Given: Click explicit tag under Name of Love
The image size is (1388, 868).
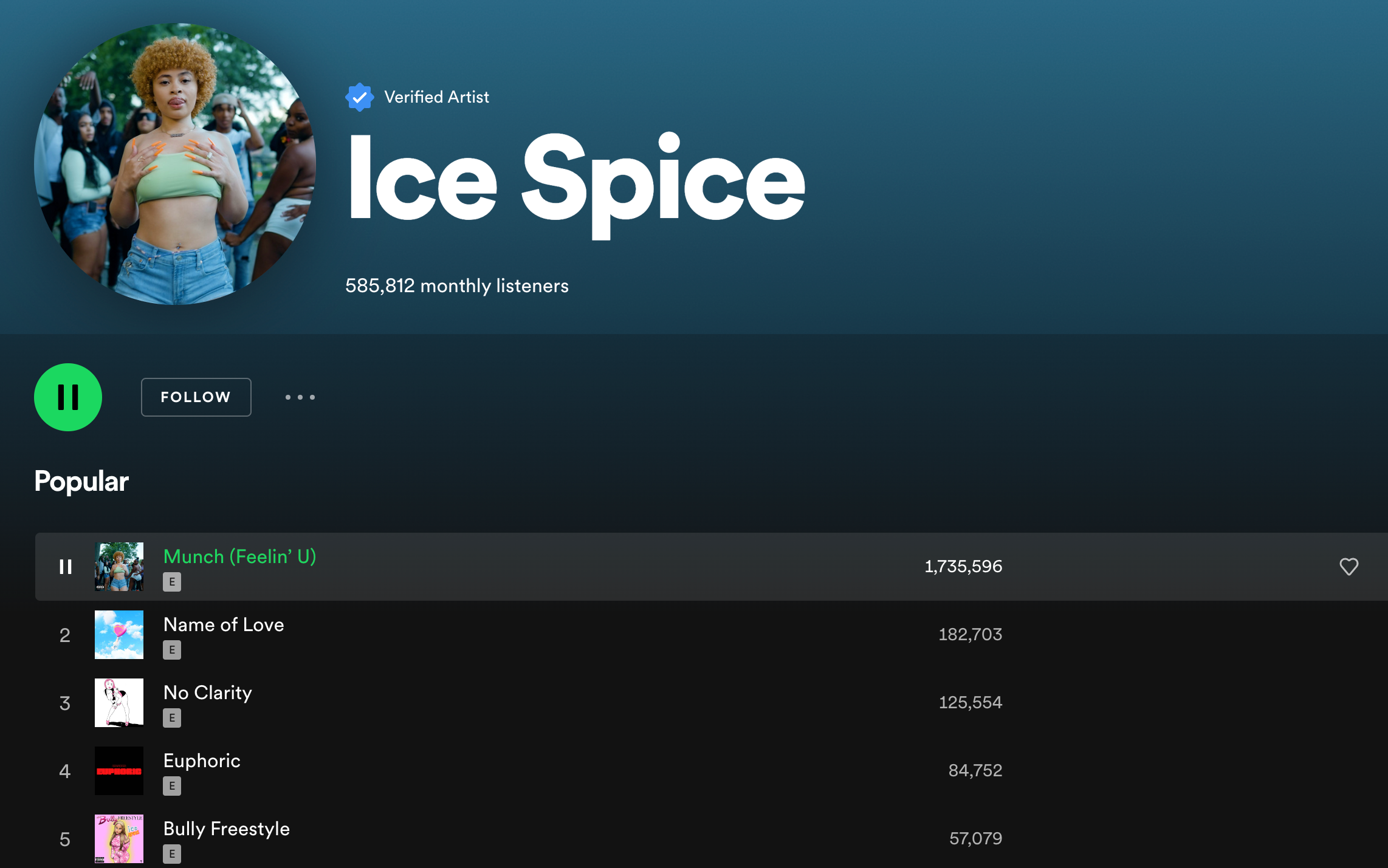Looking at the screenshot, I should pyautogui.click(x=172, y=650).
